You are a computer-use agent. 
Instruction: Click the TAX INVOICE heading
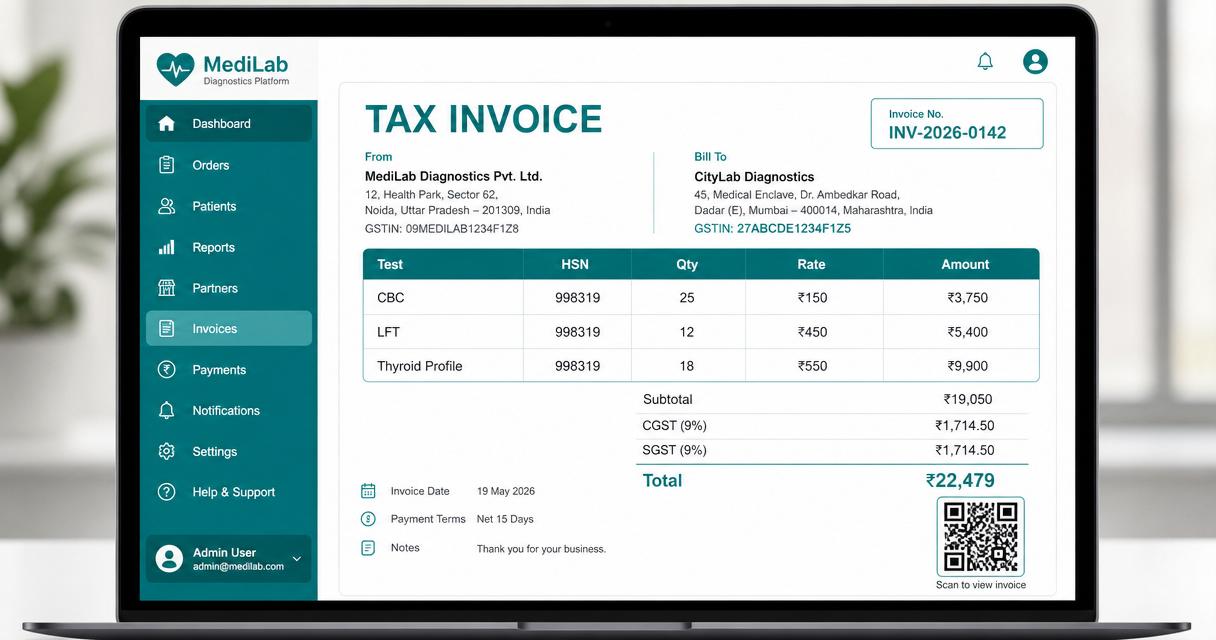point(484,119)
